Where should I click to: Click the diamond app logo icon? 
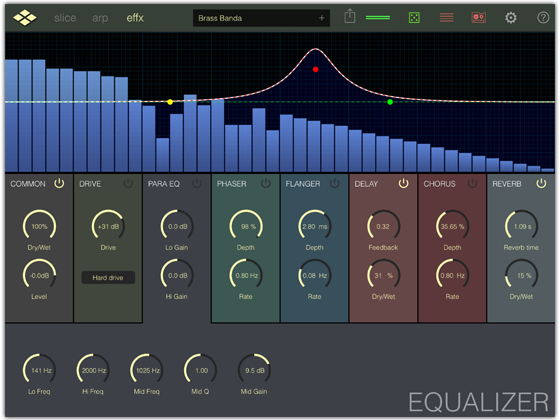[25, 18]
